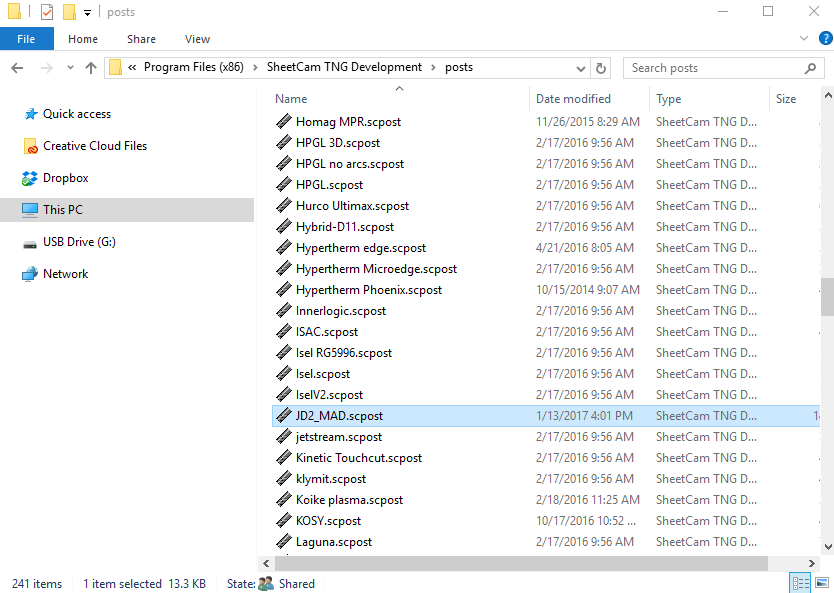The width and height of the screenshot is (834, 593).
Task: Select the IselV2.scpost file name
Action: 329,395
